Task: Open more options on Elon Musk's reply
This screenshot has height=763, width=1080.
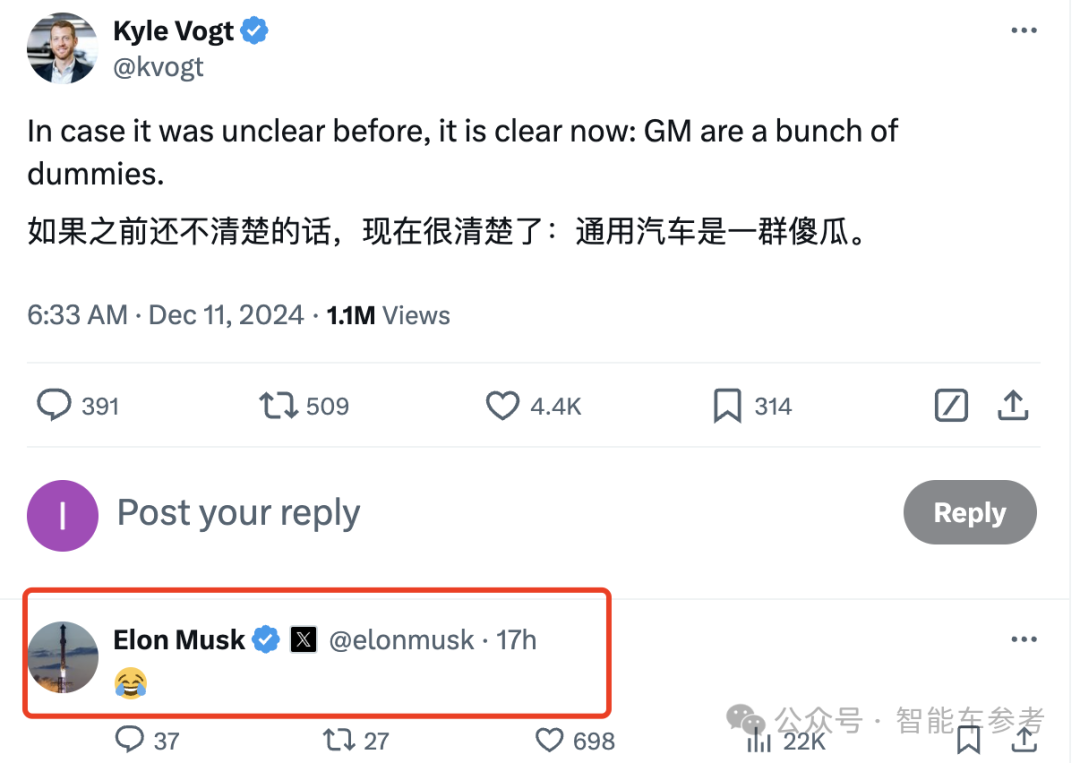Action: click(x=1023, y=640)
